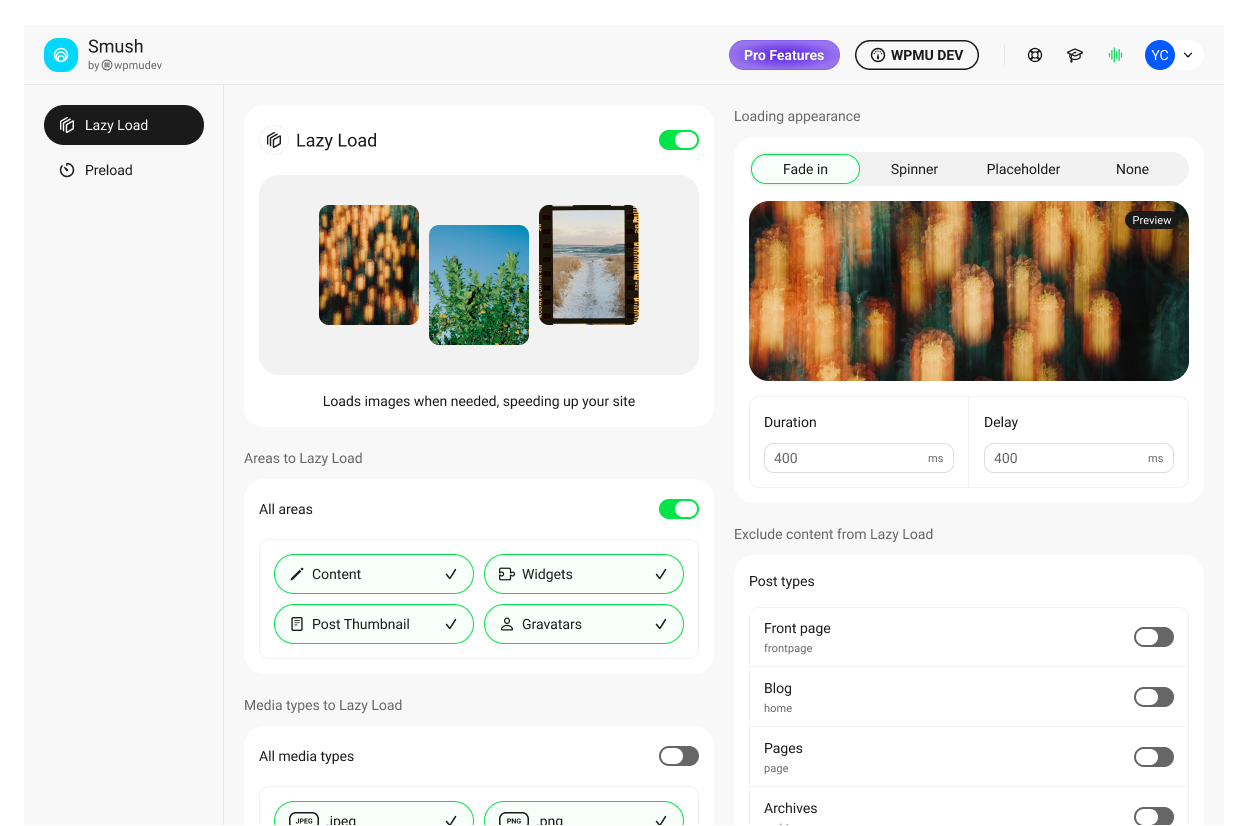
Task: Select the Placeholder appearance tab
Action: (1023, 169)
